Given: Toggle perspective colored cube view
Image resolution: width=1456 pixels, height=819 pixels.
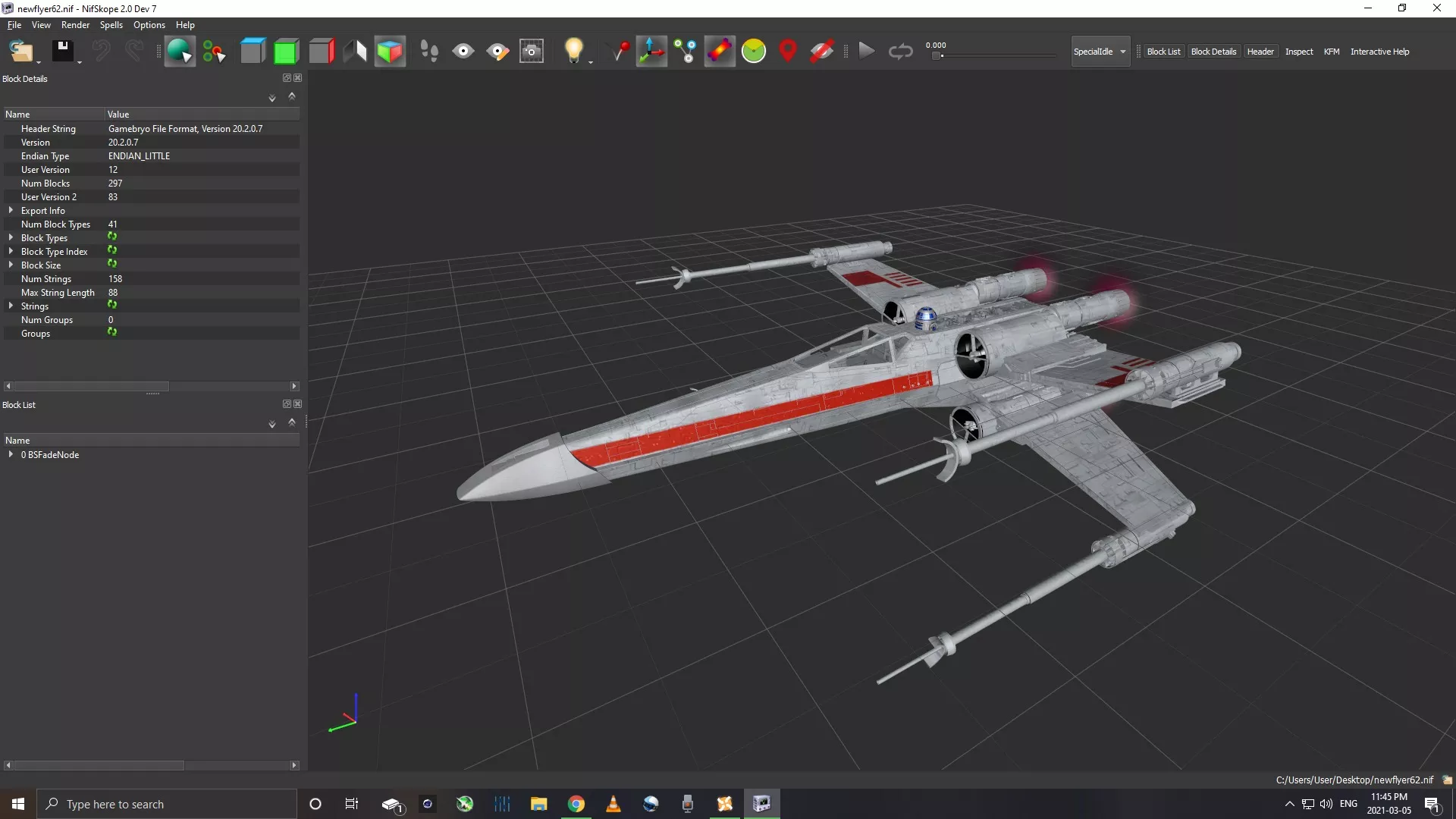Looking at the screenshot, I should [x=390, y=52].
